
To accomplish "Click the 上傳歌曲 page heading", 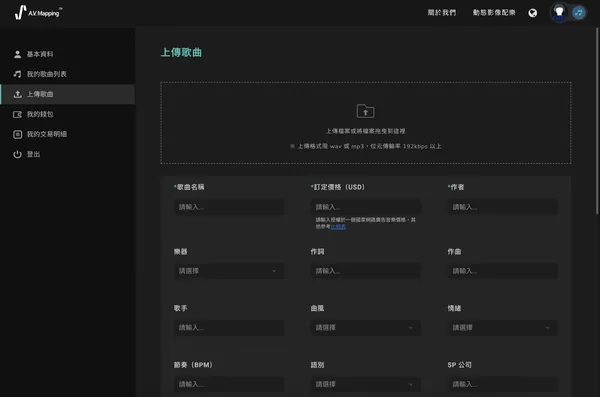I will click(x=181, y=52).
